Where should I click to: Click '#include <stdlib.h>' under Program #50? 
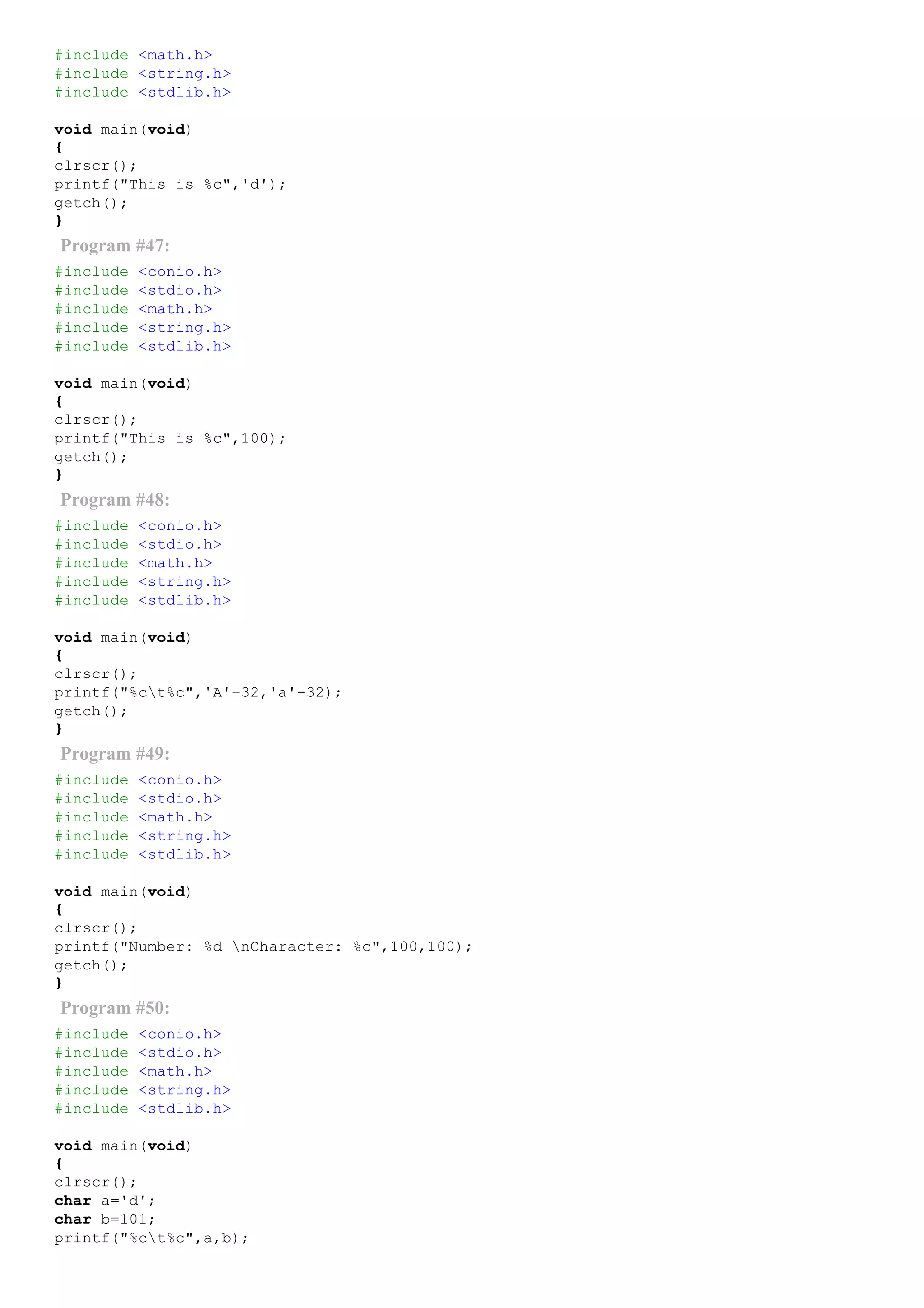[x=142, y=1109]
